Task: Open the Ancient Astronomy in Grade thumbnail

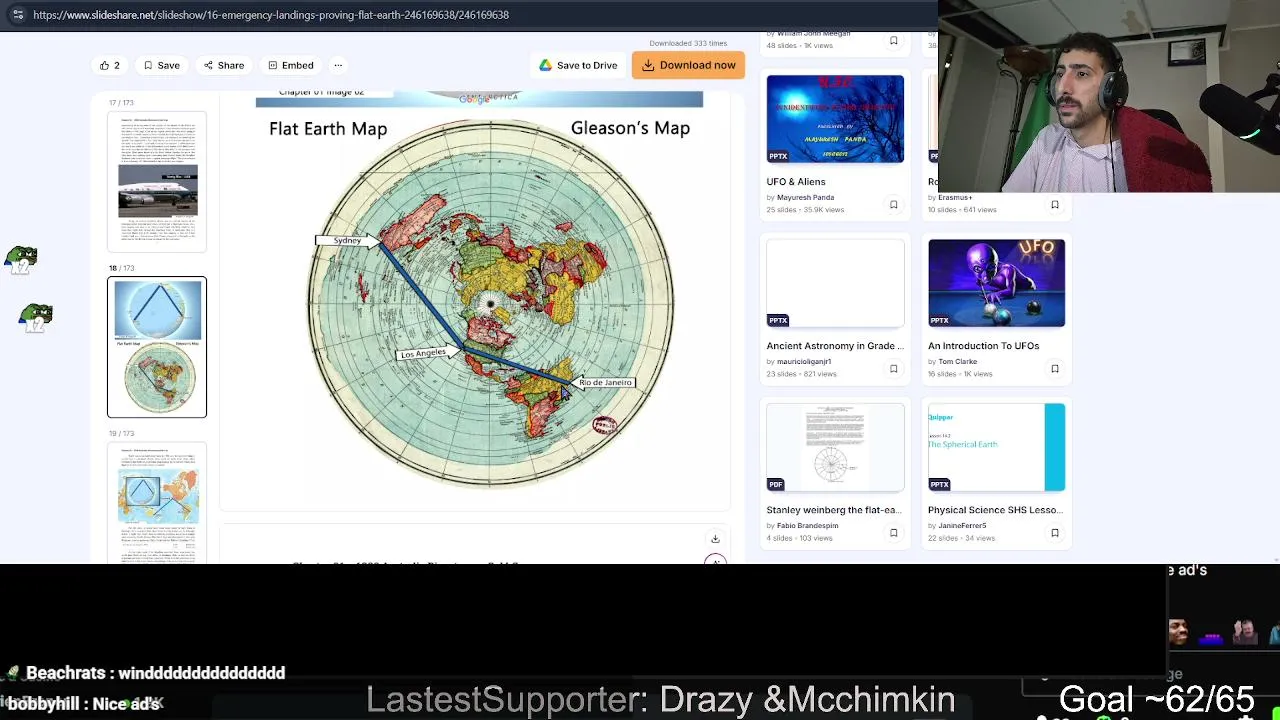Action: (x=835, y=283)
